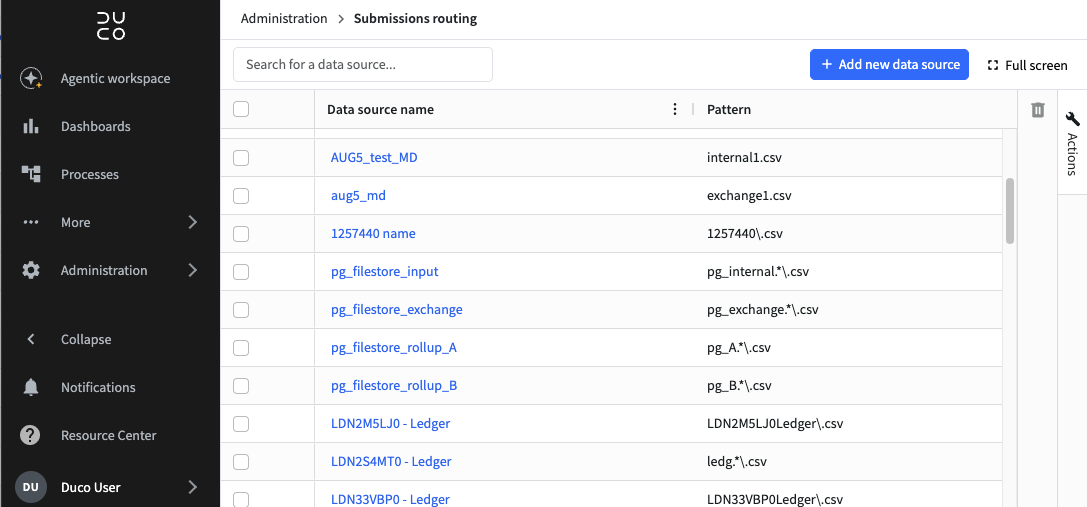The image size is (1087, 507).
Task: Click the exchange1.csv pattern cell
Action: 749,196
